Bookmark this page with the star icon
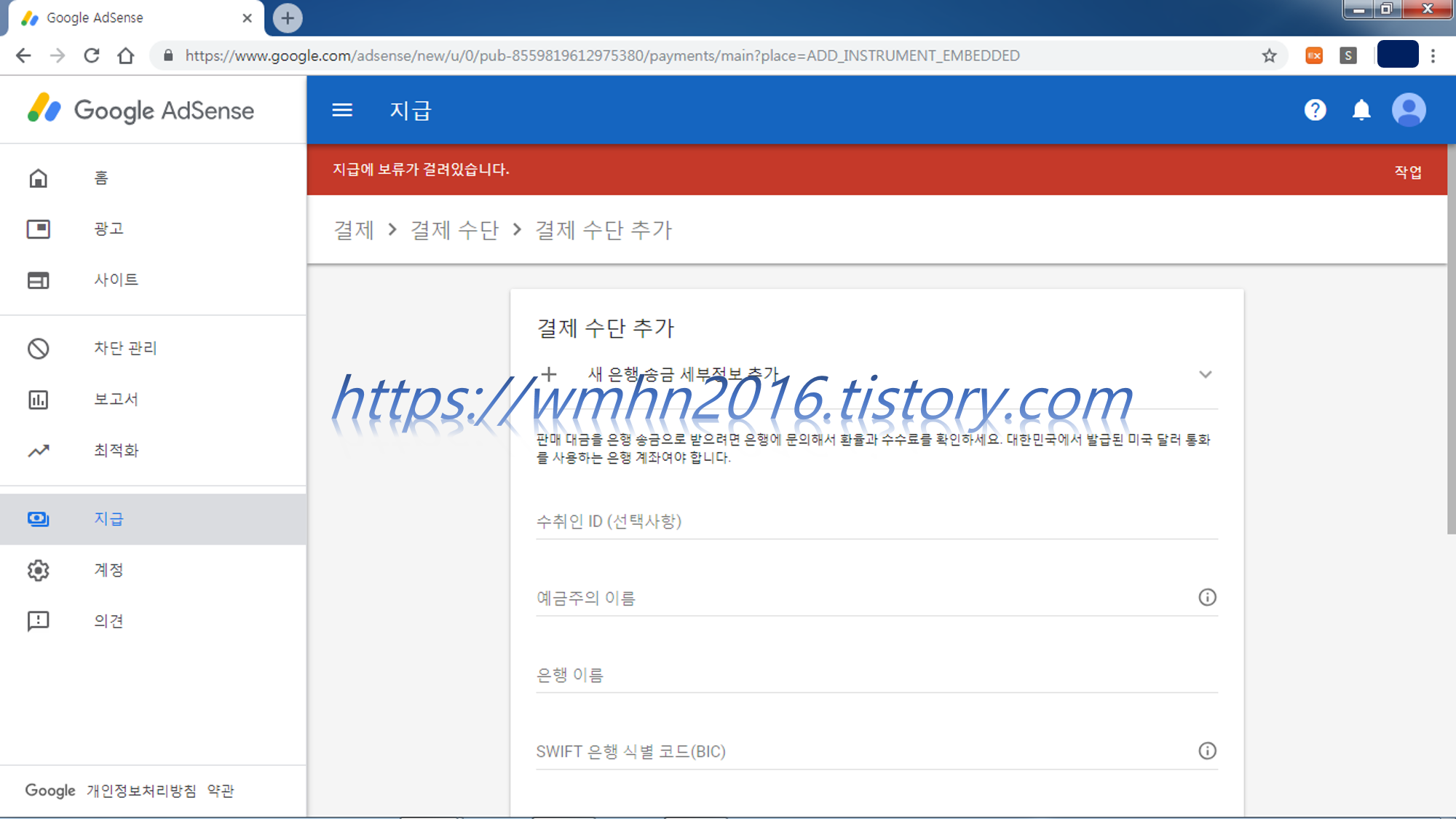 (x=1269, y=55)
